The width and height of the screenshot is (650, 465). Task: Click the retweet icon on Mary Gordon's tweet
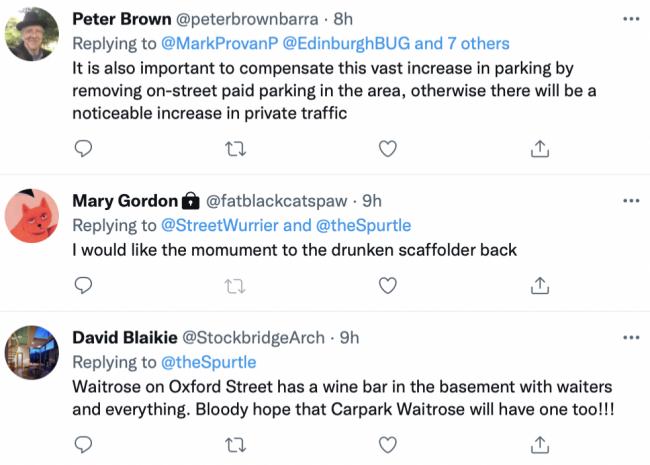tap(235, 286)
